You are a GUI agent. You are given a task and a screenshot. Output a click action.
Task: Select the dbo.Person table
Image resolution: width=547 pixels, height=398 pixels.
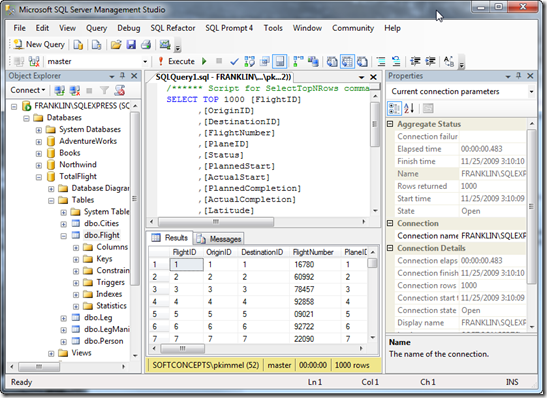pos(103,341)
